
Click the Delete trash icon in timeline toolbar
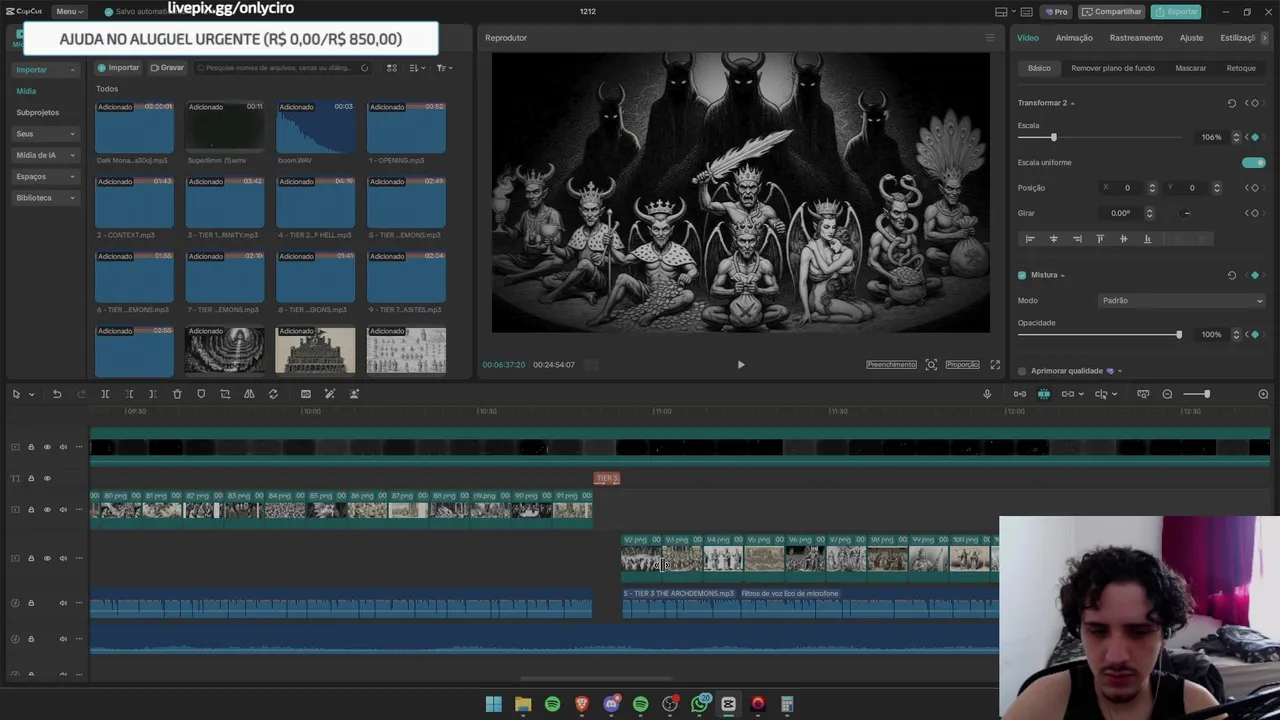point(177,394)
